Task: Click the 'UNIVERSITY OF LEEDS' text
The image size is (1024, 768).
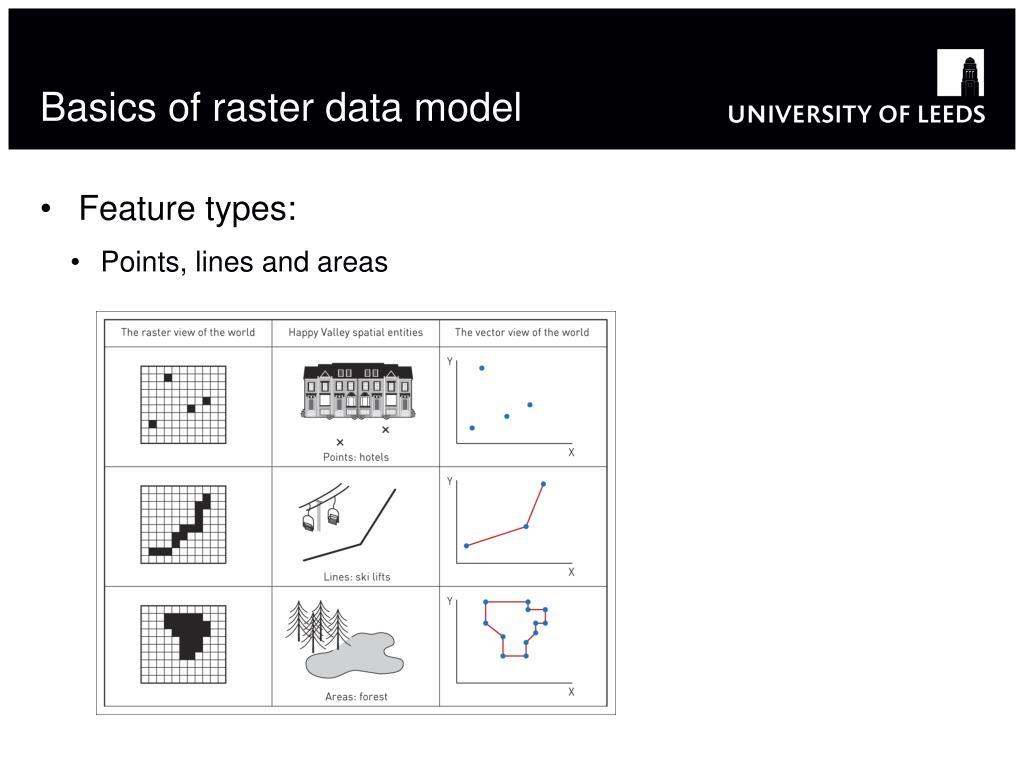Action: coord(856,114)
